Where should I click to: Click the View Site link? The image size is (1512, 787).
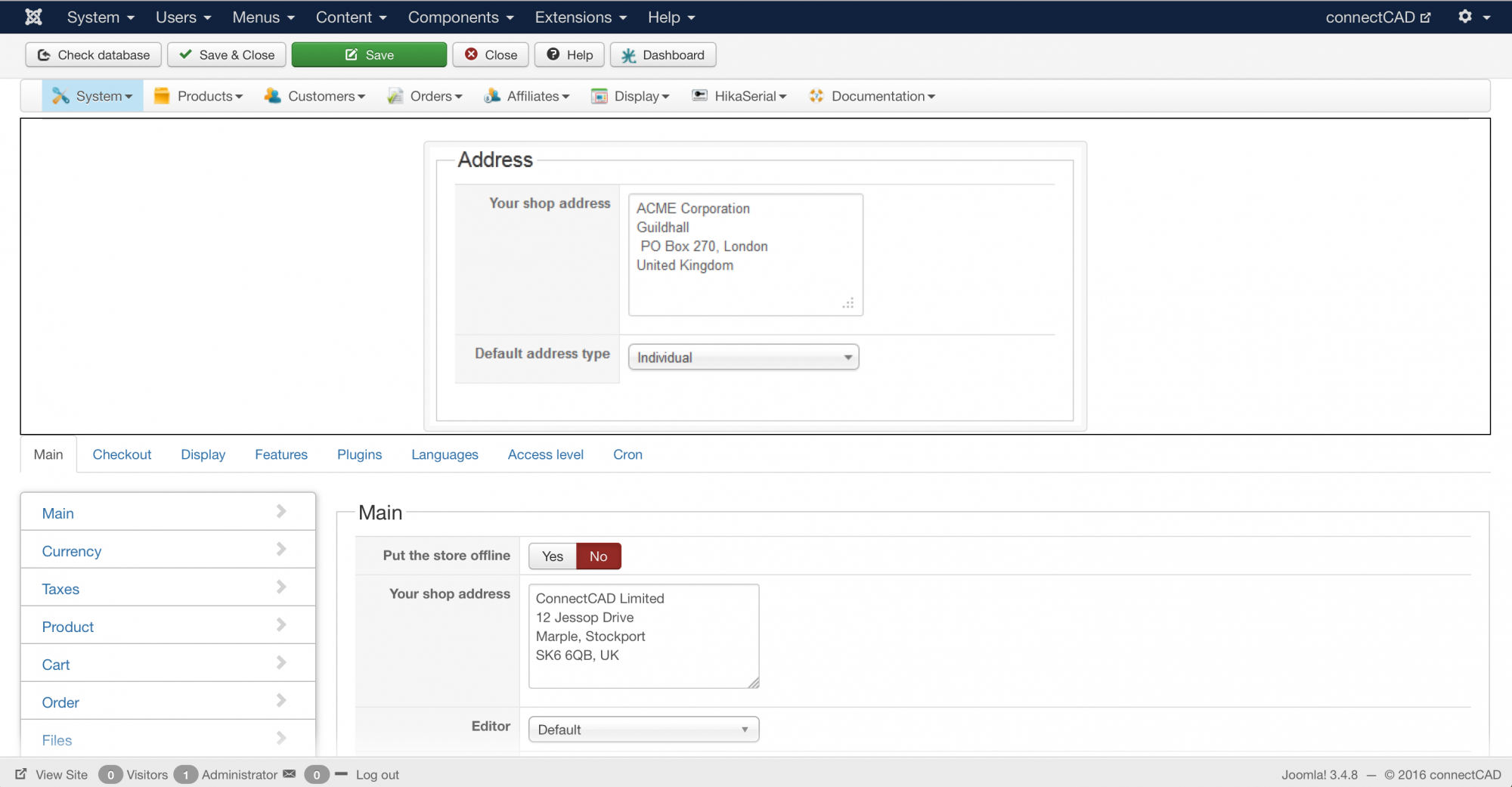pyautogui.click(x=61, y=775)
